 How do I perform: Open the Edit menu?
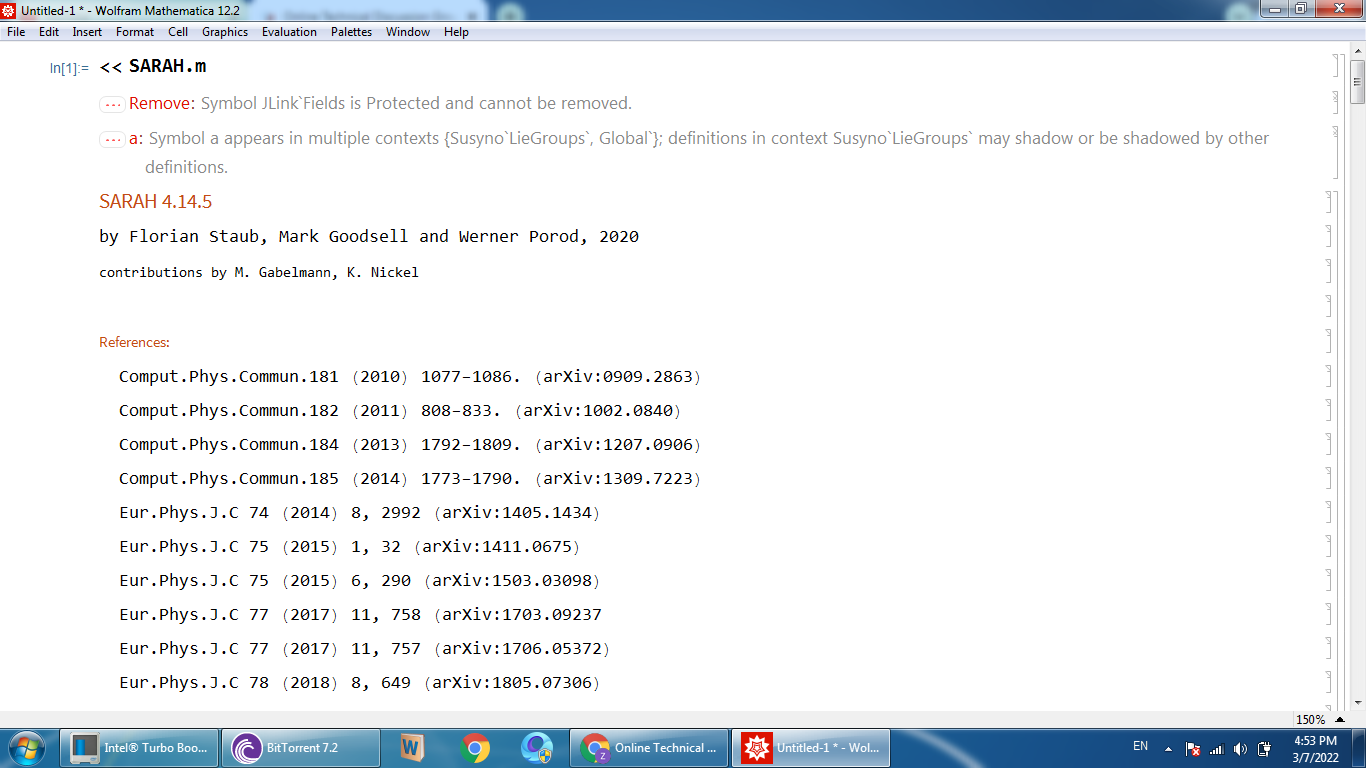[49, 32]
